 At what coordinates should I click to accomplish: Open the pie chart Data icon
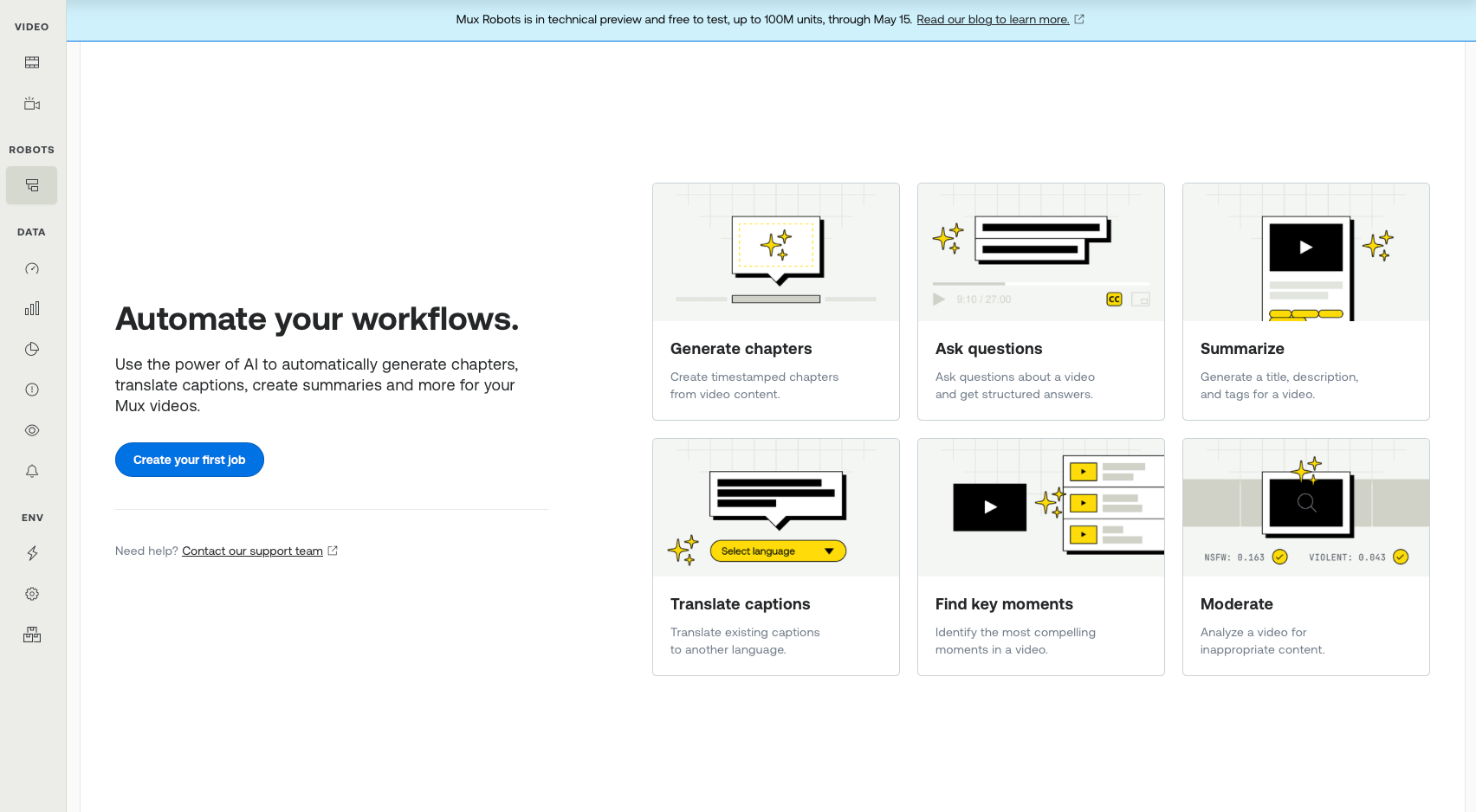pos(32,349)
